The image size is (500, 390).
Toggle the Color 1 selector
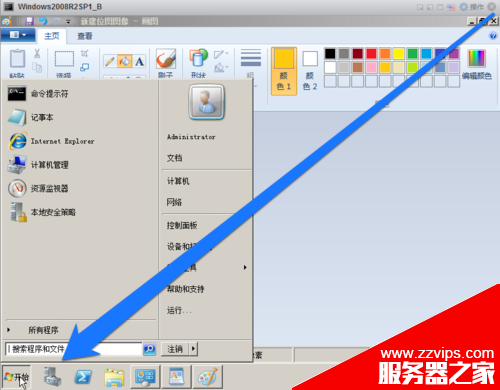coord(284,71)
